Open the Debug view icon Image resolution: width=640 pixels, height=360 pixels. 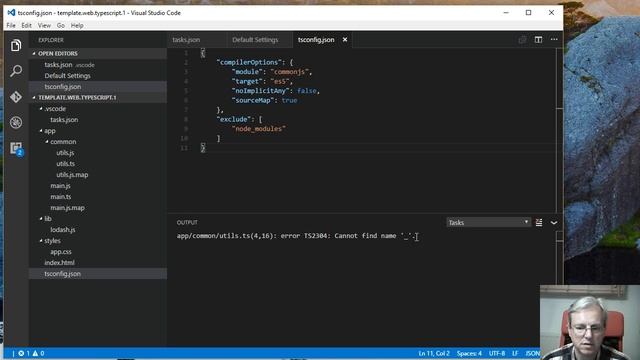coord(16,122)
